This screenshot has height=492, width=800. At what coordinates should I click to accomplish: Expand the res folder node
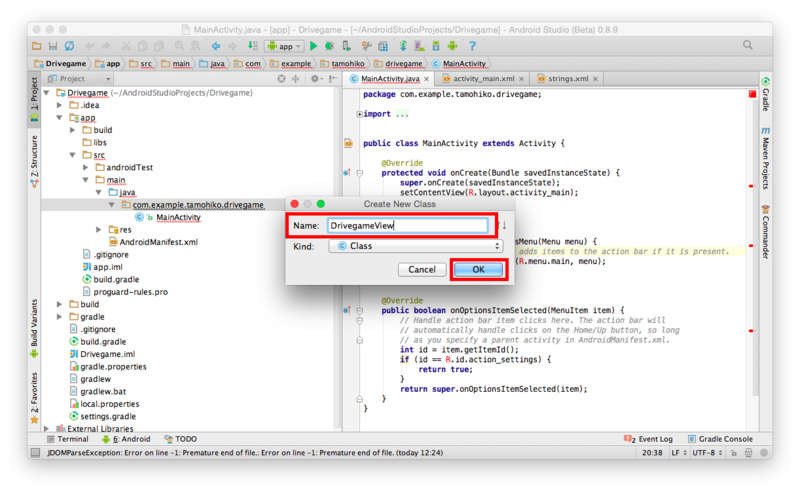[99, 230]
